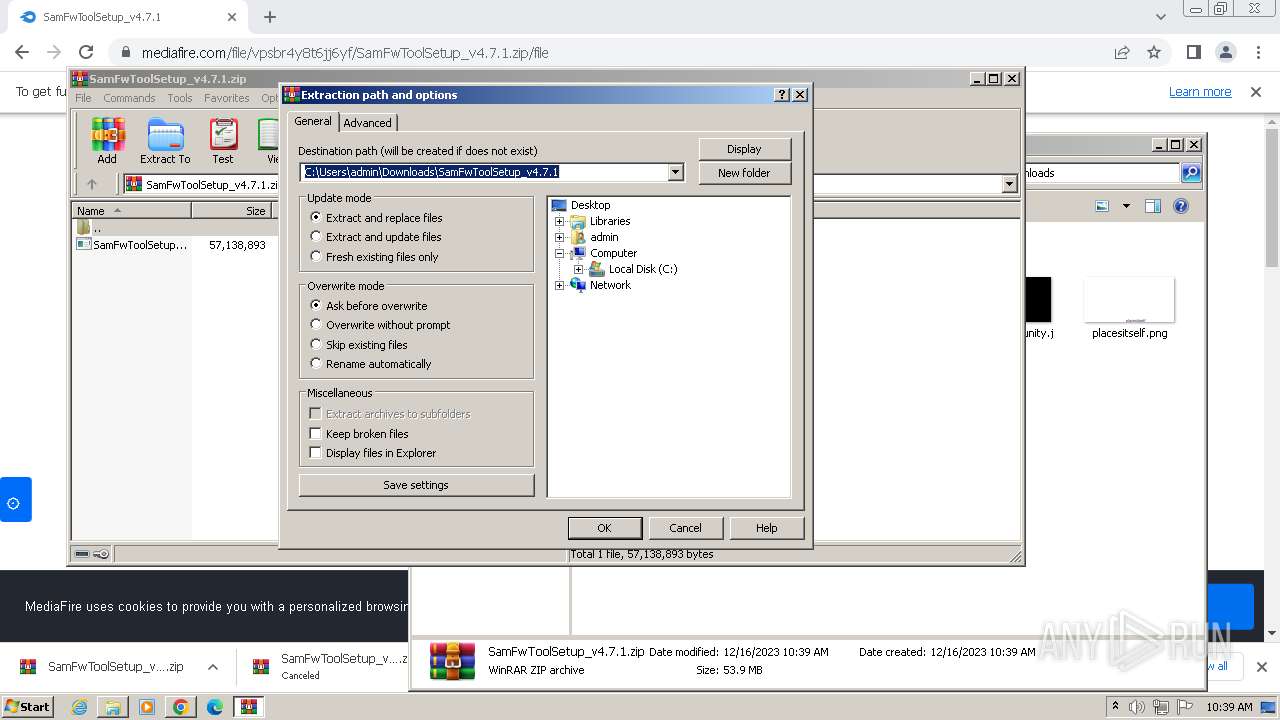Open destination path dropdown
This screenshot has width=1280, height=720.
click(x=675, y=172)
